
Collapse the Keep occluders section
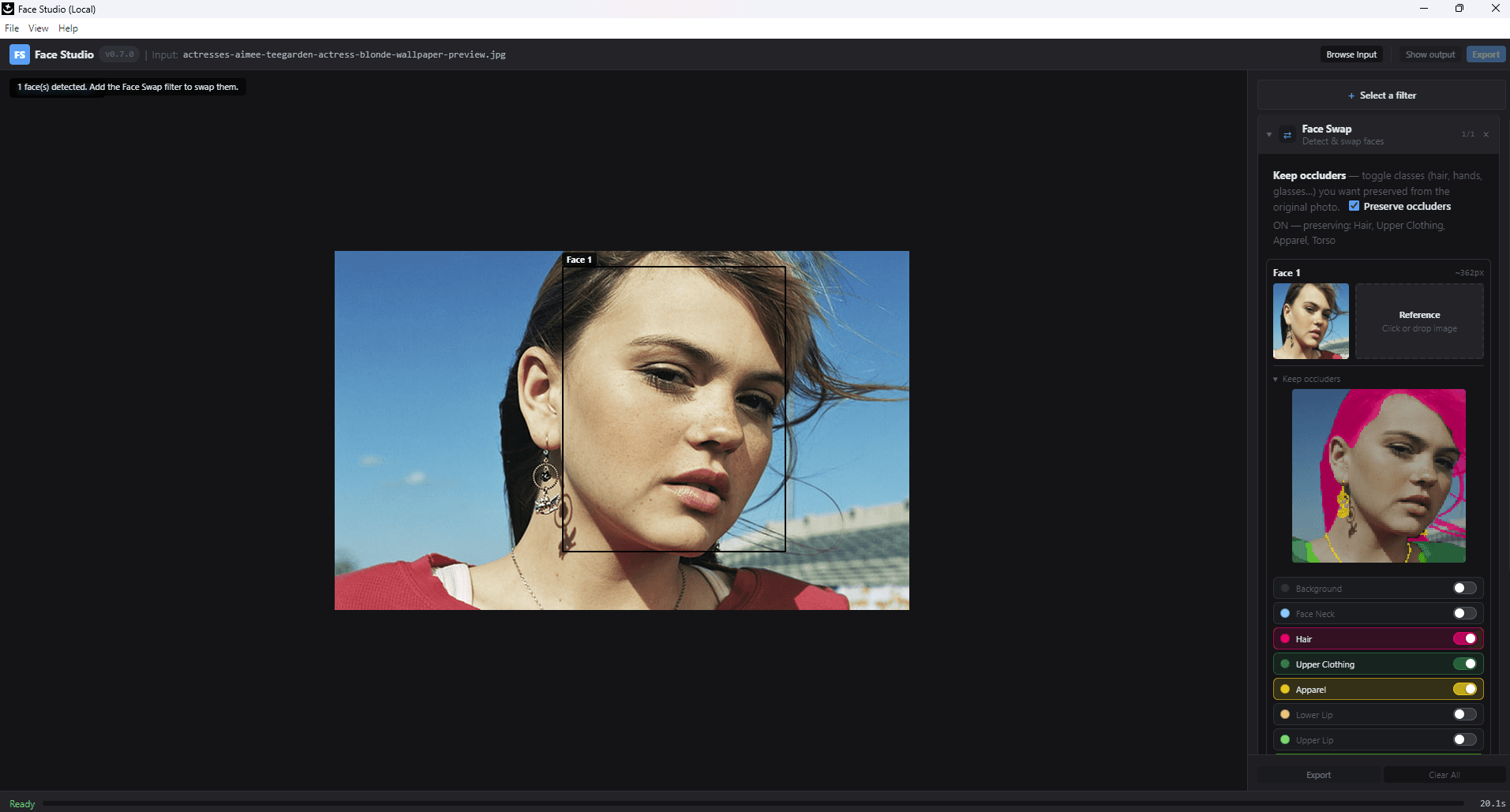tap(1276, 380)
